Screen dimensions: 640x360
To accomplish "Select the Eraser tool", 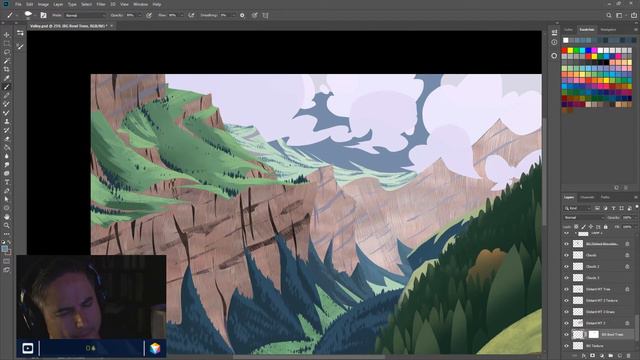I will point(7,139).
